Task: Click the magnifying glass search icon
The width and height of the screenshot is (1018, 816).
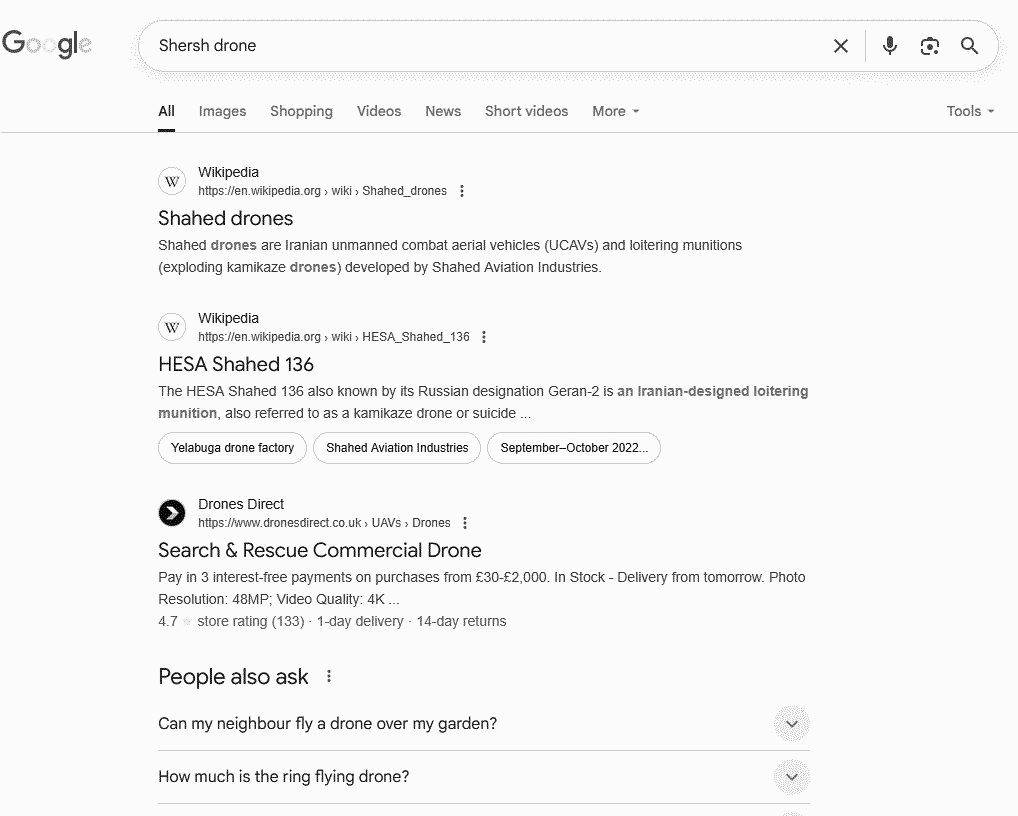Action: click(x=969, y=46)
